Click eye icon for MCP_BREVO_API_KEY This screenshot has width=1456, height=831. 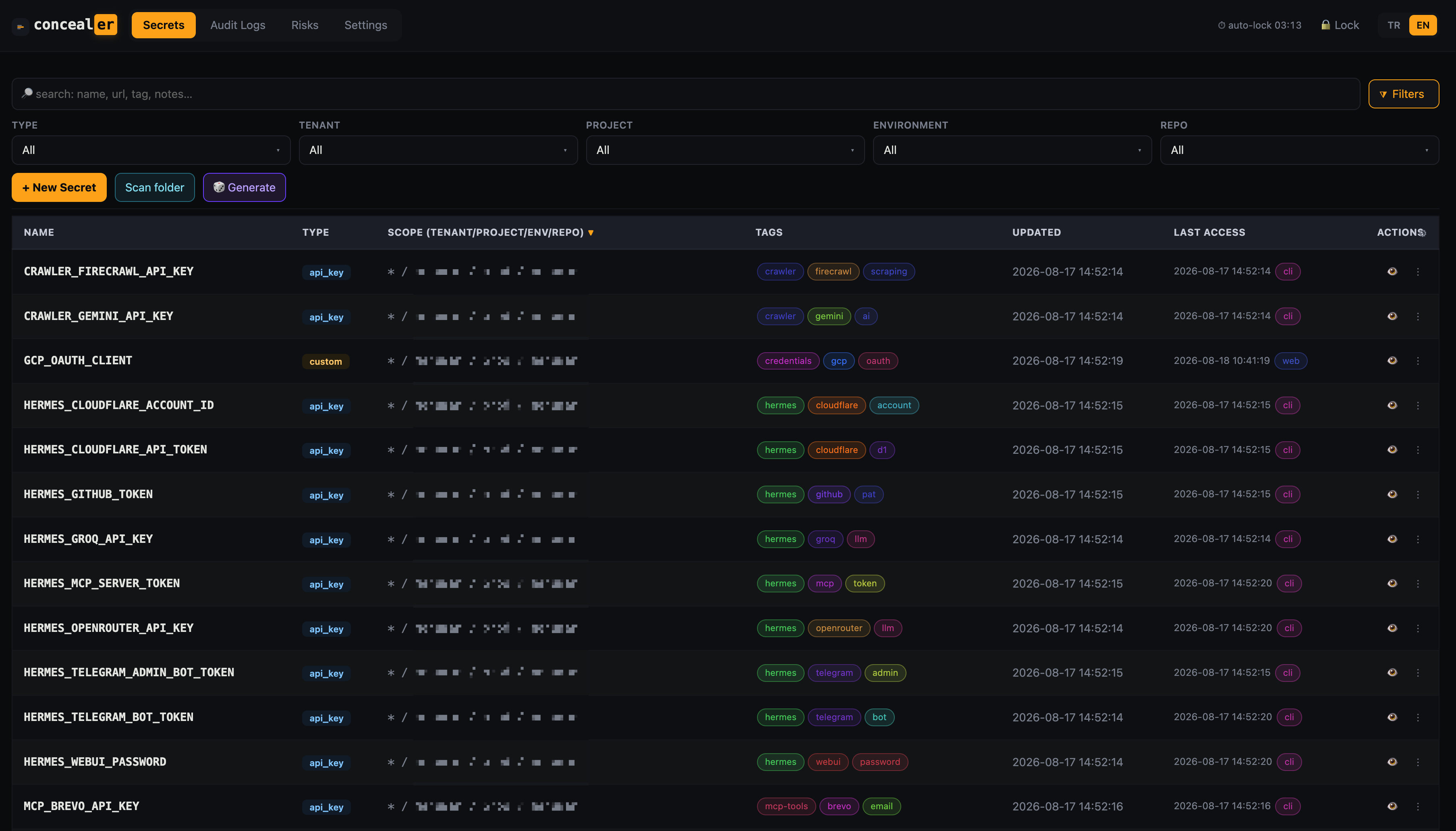(x=1392, y=806)
